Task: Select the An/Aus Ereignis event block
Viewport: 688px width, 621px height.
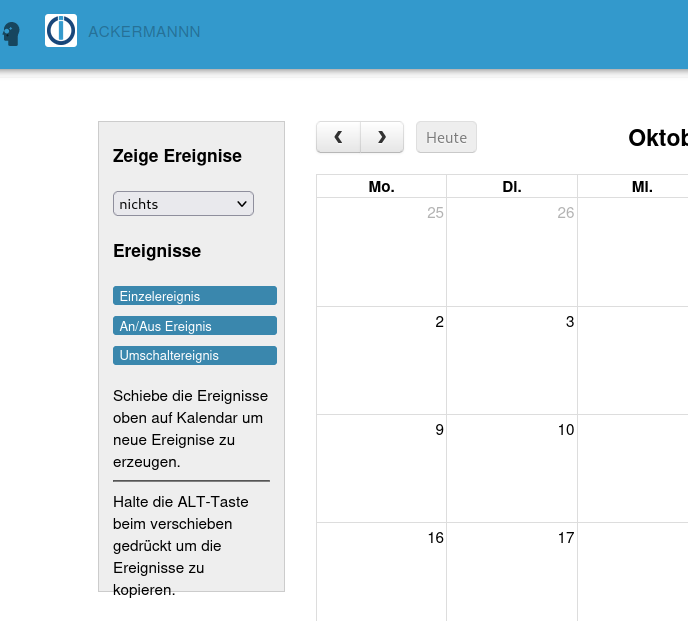Action: tap(195, 326)
